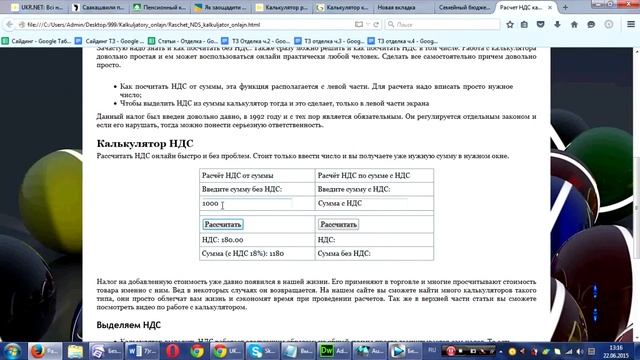This screenshot has height=360, width=640.
Task: Open a new tab with plus button
Action: 565,7
